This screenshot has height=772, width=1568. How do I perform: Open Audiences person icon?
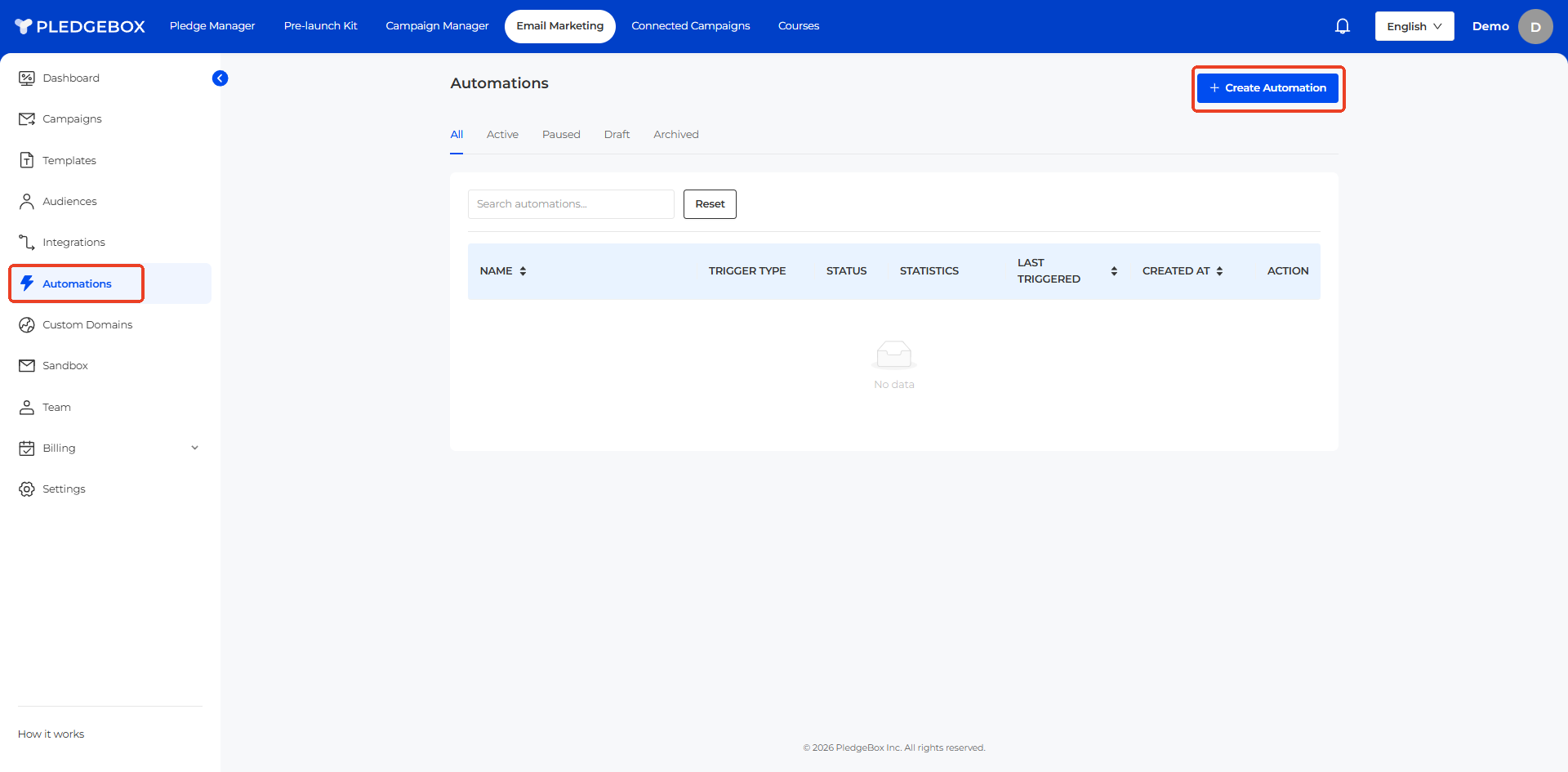click(x=27, y=202)
